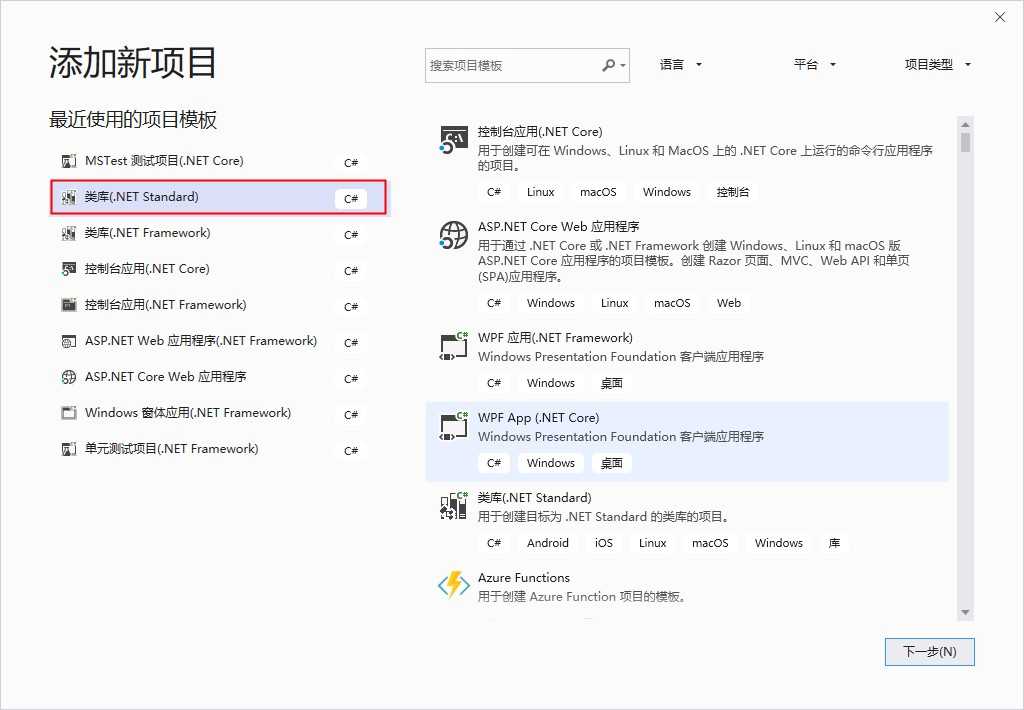The image size is (1024, 710).
Task: Click the 控制台应用(.NET Framework) icon in recent list
Action: click(x=69, y=304)
